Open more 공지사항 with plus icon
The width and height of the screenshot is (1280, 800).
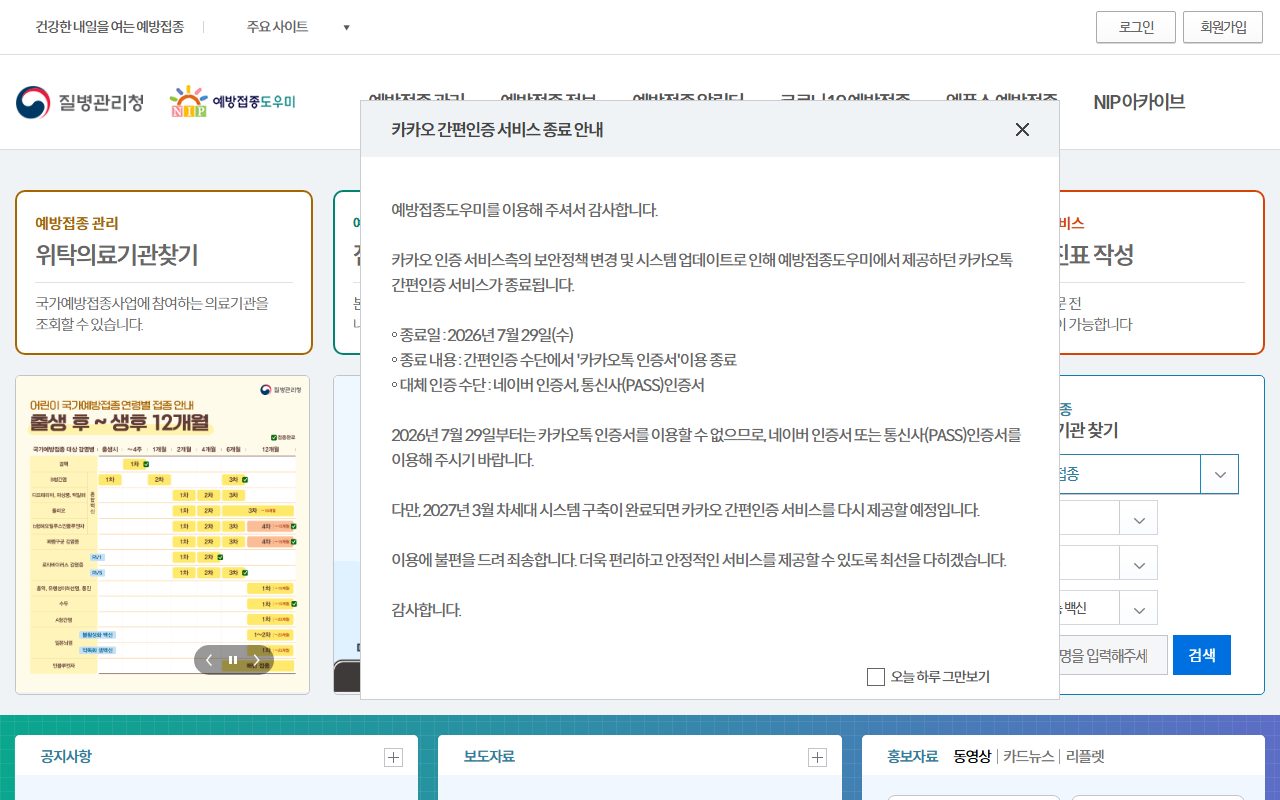pos(394,758)
